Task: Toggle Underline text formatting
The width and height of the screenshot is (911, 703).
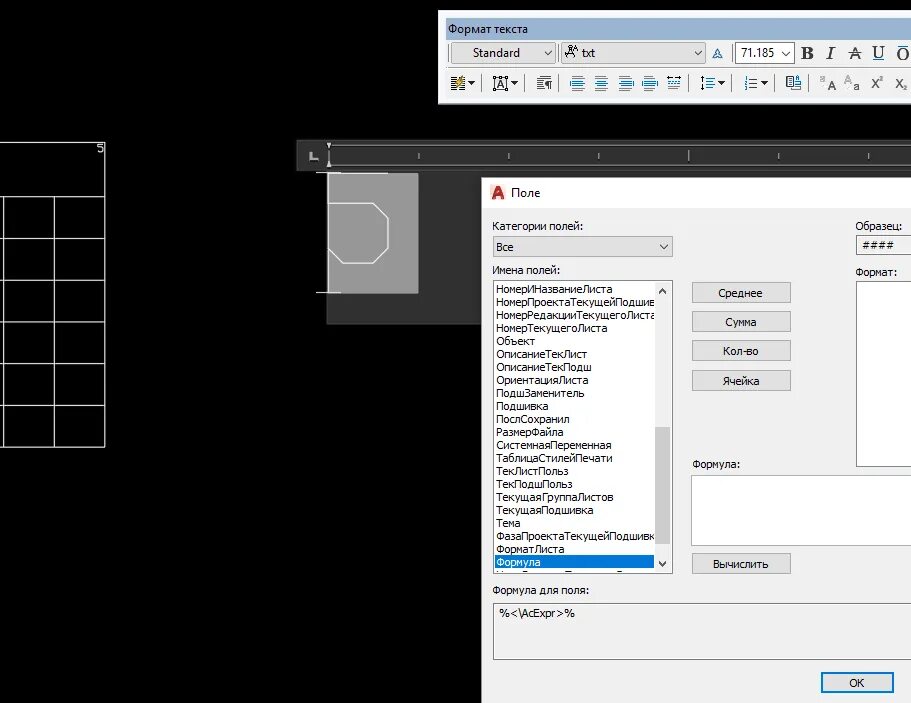Action: click(878, 53)
